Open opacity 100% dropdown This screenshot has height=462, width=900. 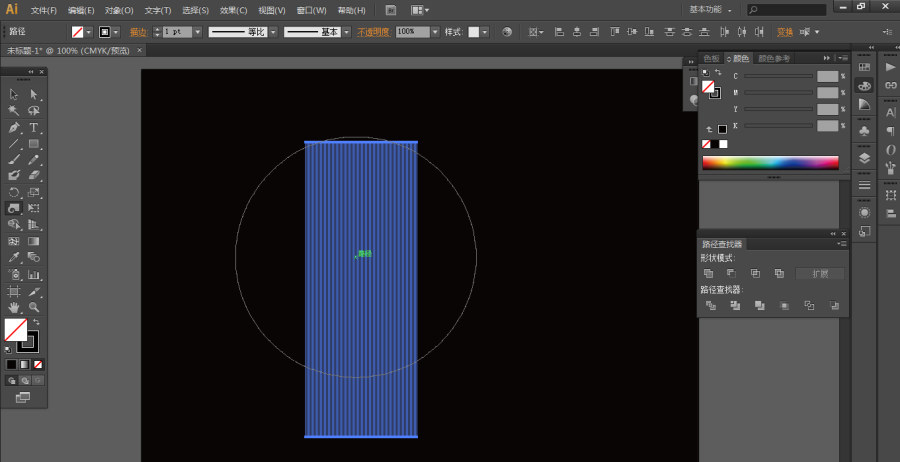pos(435,32)
